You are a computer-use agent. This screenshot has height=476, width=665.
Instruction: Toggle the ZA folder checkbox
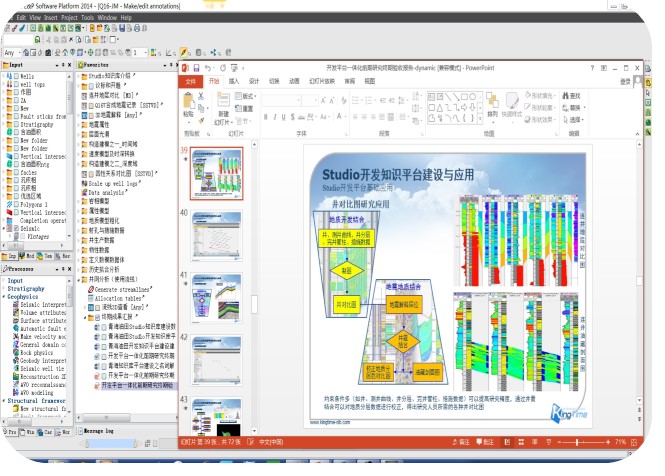pos(17,100)
